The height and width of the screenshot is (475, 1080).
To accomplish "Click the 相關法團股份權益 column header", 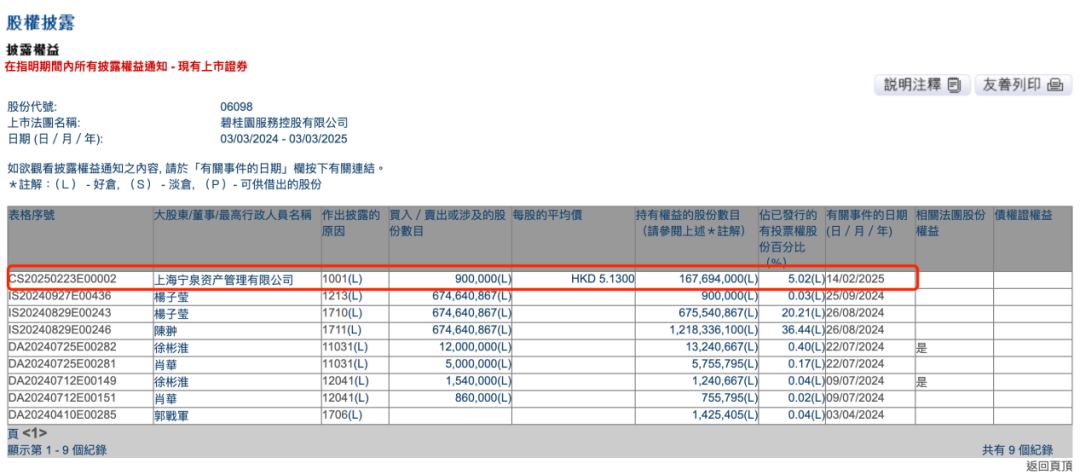I will [951, 223].
